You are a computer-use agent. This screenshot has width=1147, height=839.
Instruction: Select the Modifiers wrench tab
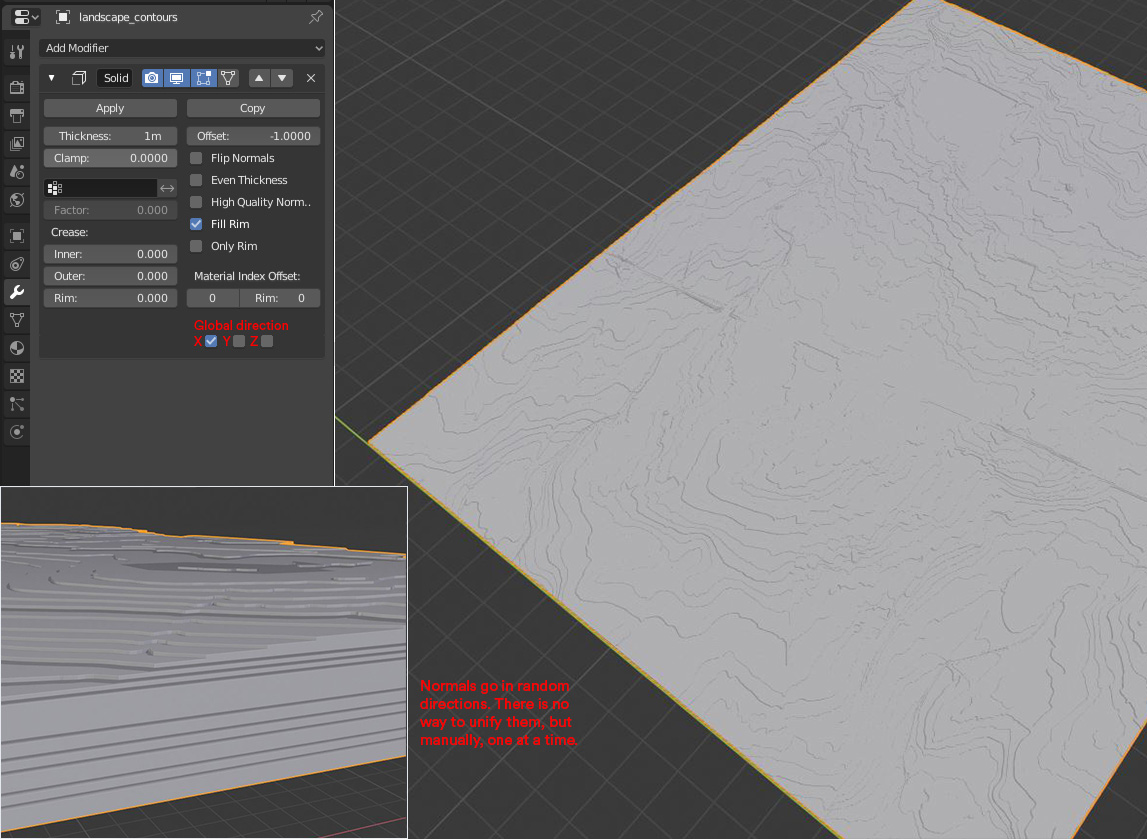(x=16, y=292)
